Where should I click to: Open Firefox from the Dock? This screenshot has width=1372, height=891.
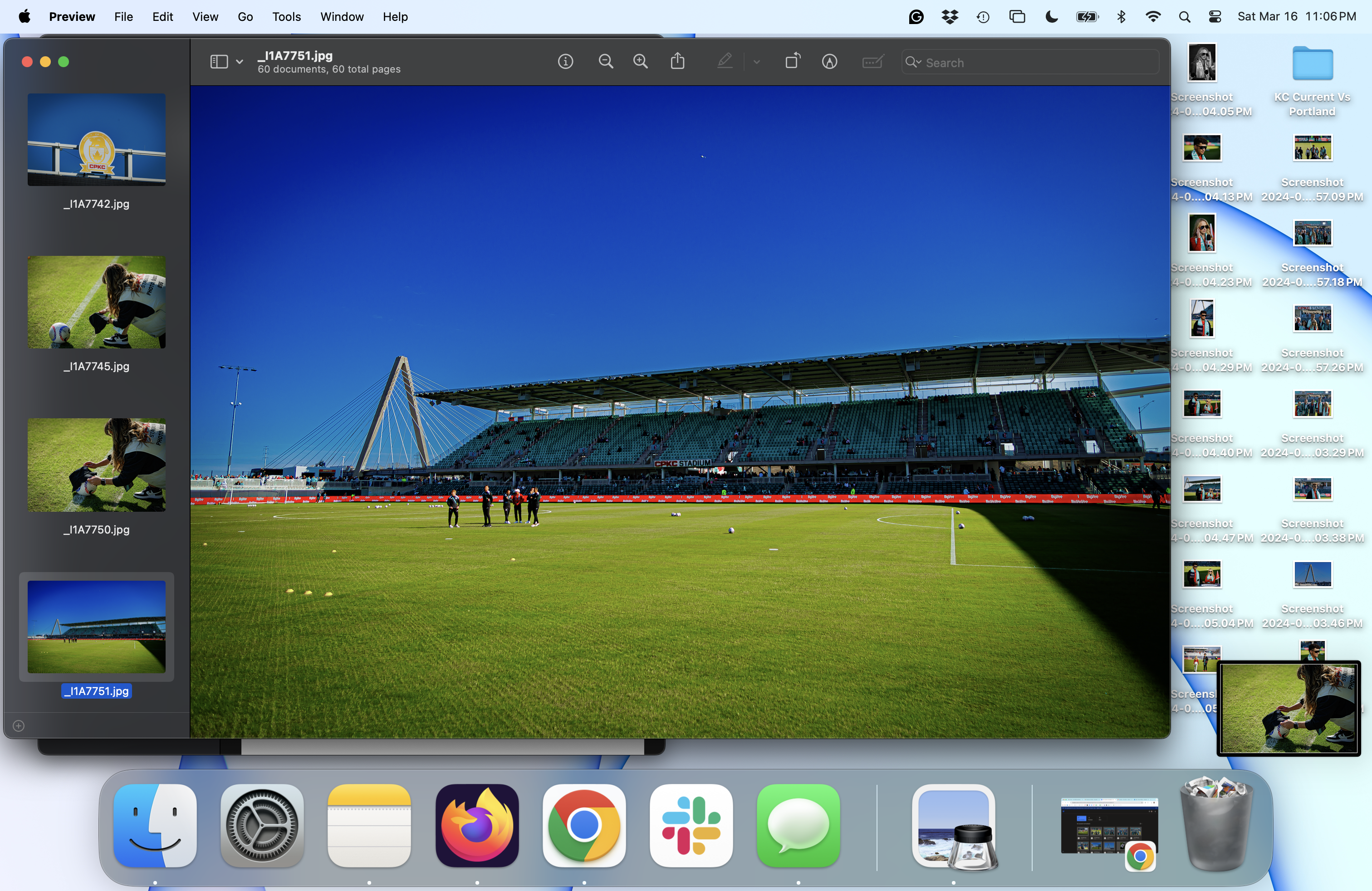477,825
